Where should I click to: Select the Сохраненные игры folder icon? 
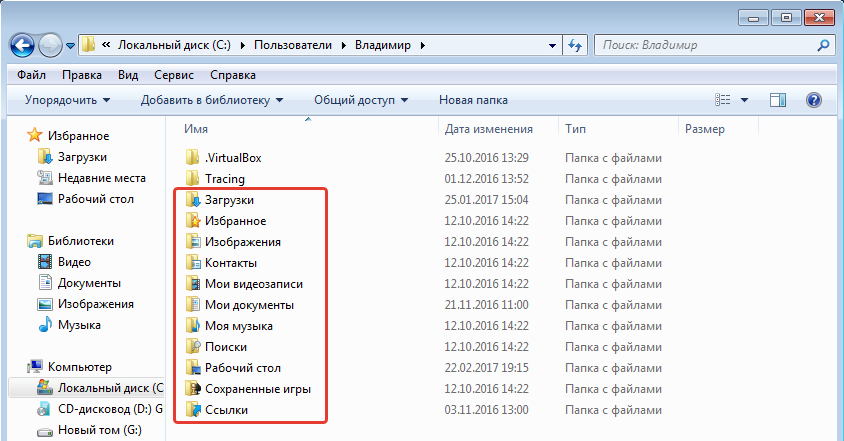tap(193, 388)
